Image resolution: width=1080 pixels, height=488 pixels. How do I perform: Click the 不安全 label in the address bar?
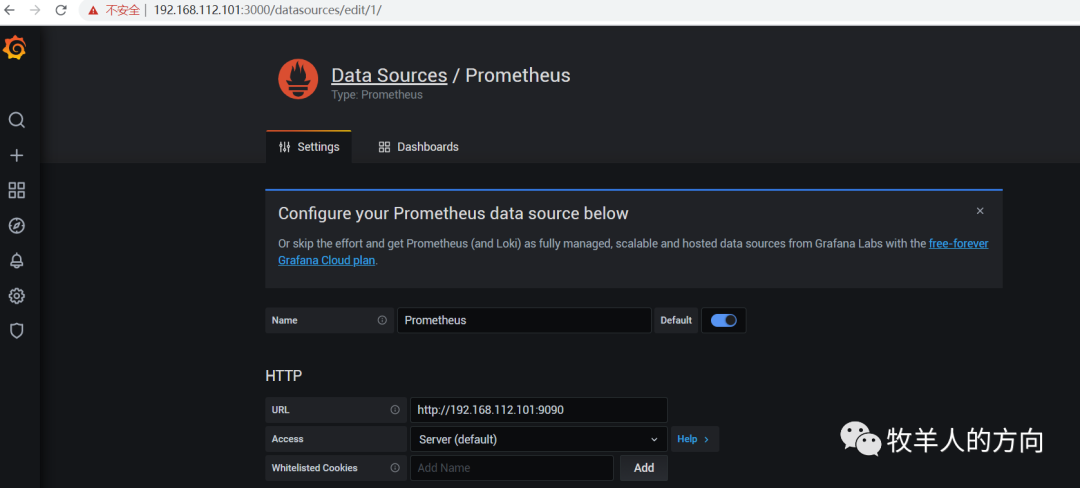coord(123,11)
